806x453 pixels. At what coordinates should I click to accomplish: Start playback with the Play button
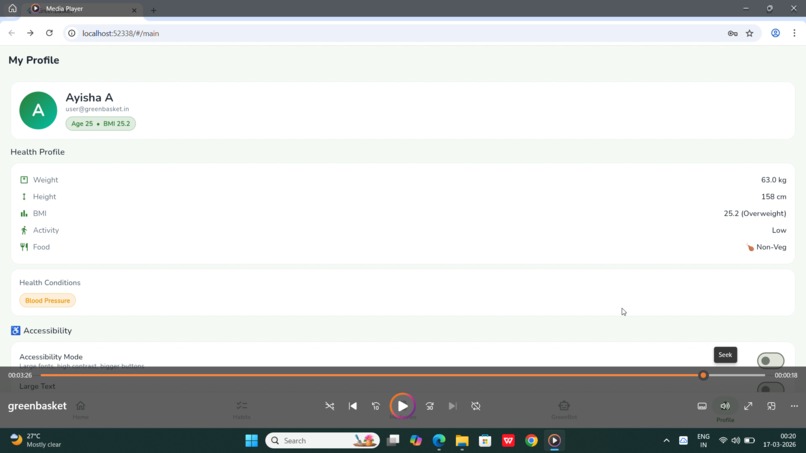(x=402, y=406)
